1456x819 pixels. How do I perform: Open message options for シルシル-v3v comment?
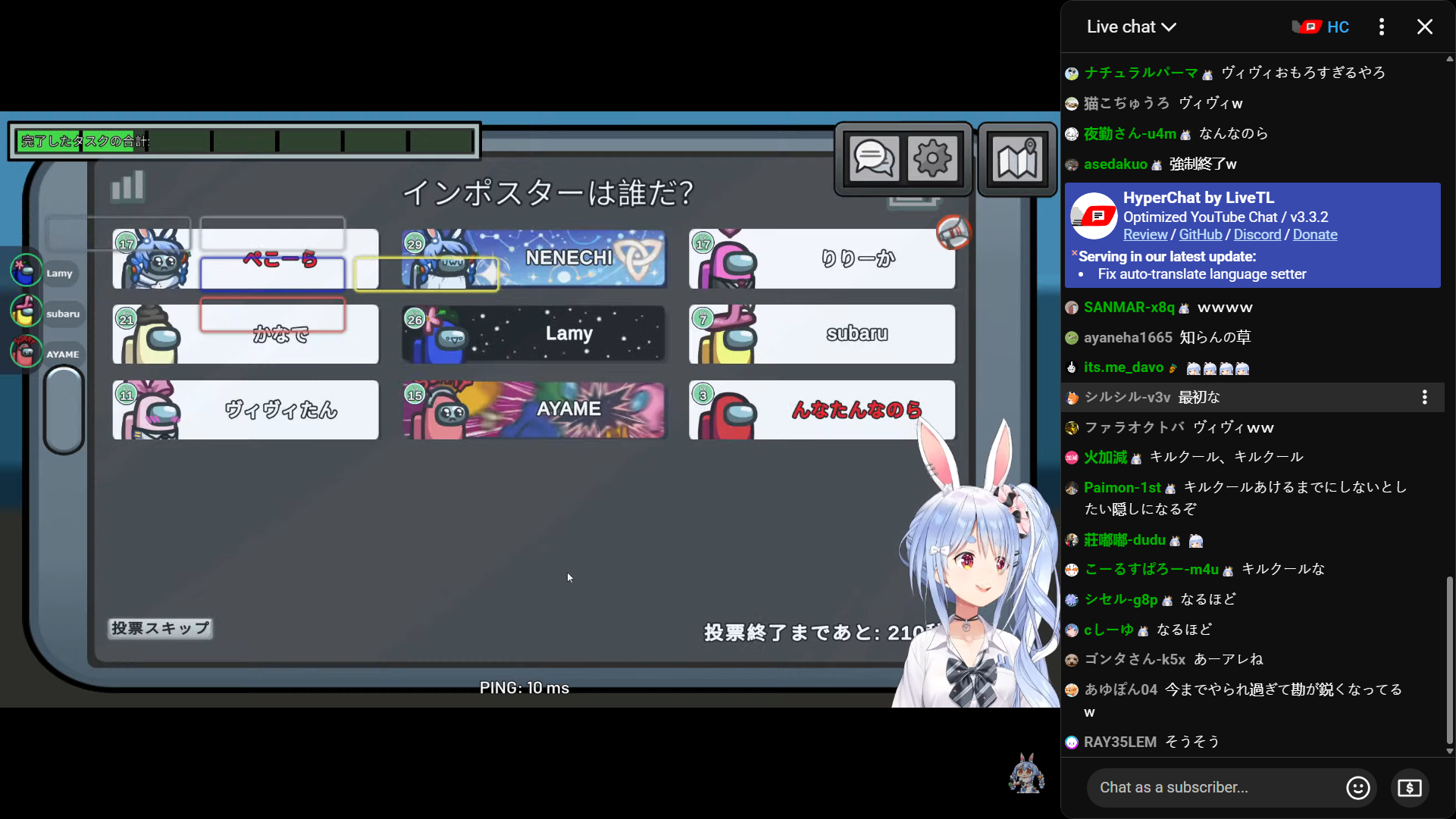[1425, 397]
